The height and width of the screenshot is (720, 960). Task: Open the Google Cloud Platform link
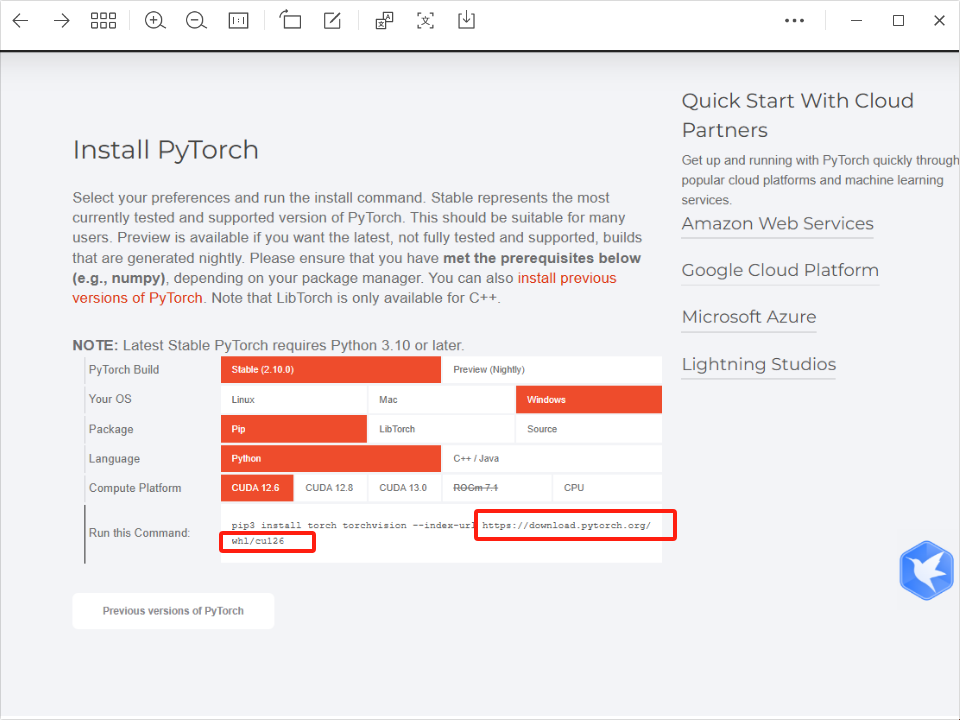pos(780,270)
